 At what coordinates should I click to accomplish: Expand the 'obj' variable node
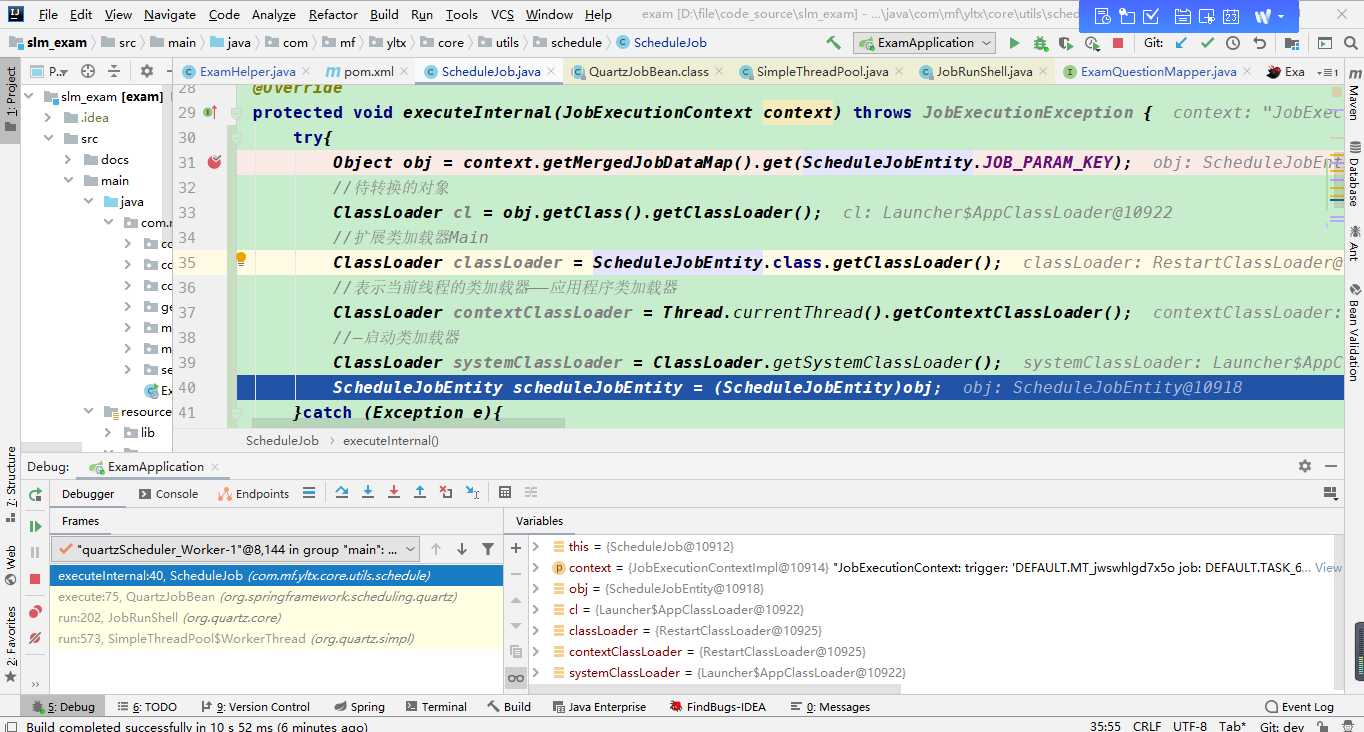click(x=536, y=588)
